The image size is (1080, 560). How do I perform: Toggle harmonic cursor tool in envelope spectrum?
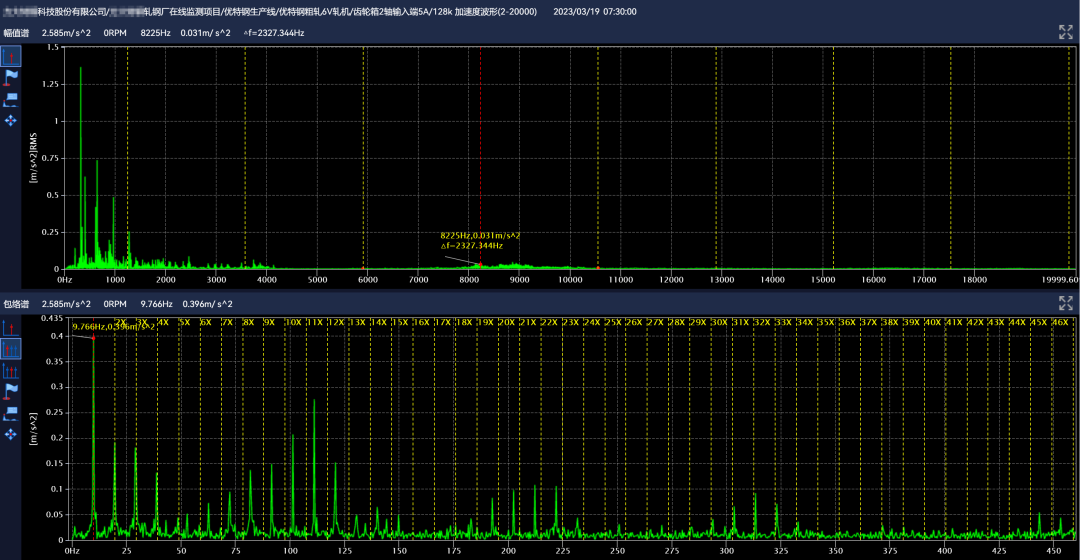pyautogui.click(x=11, y=348)
